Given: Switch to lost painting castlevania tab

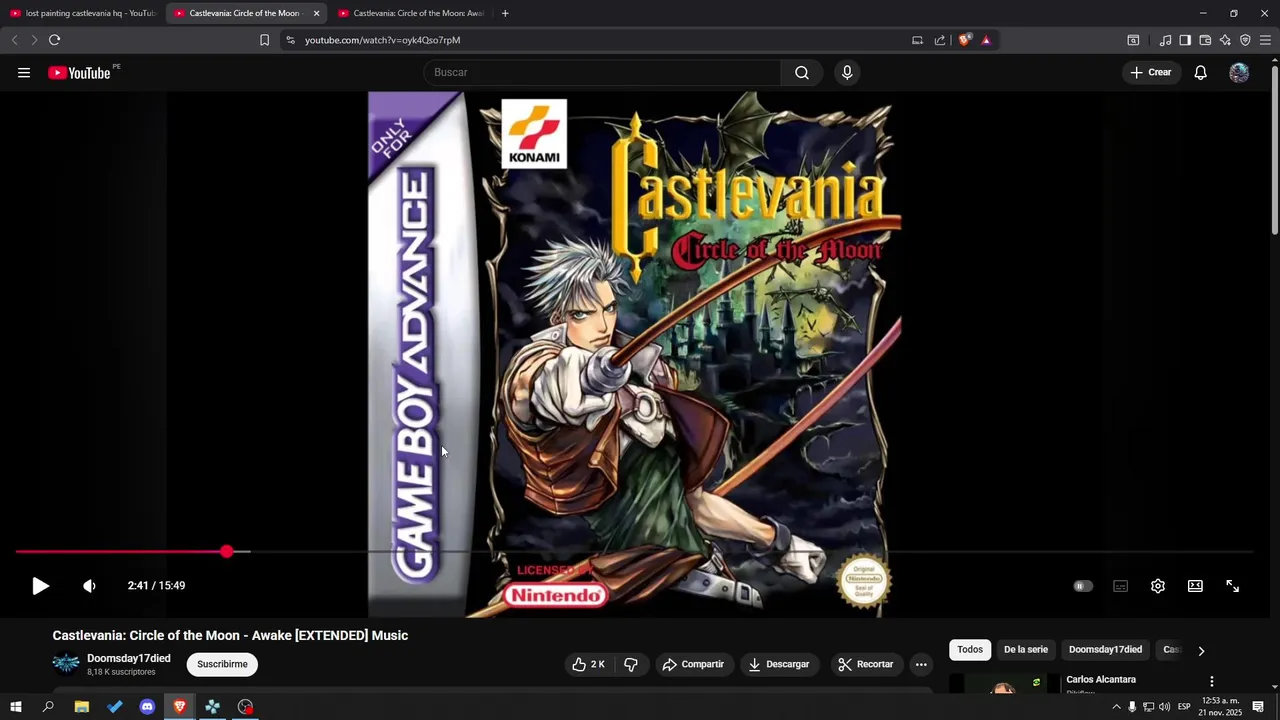Looking at the screenshot, I should 82,13.
